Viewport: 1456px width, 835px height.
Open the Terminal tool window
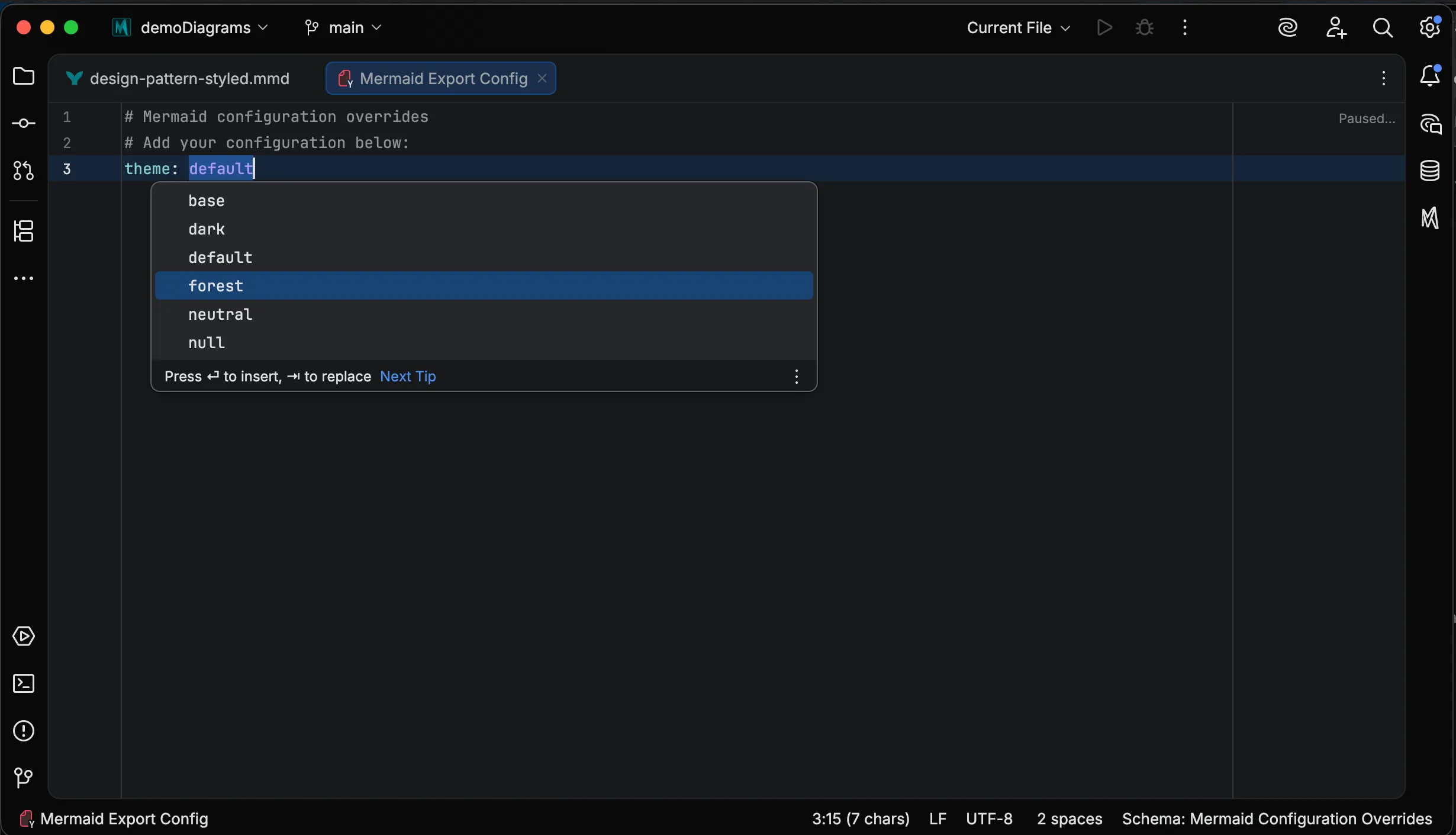pyautogui.click(x=24, y=684)
